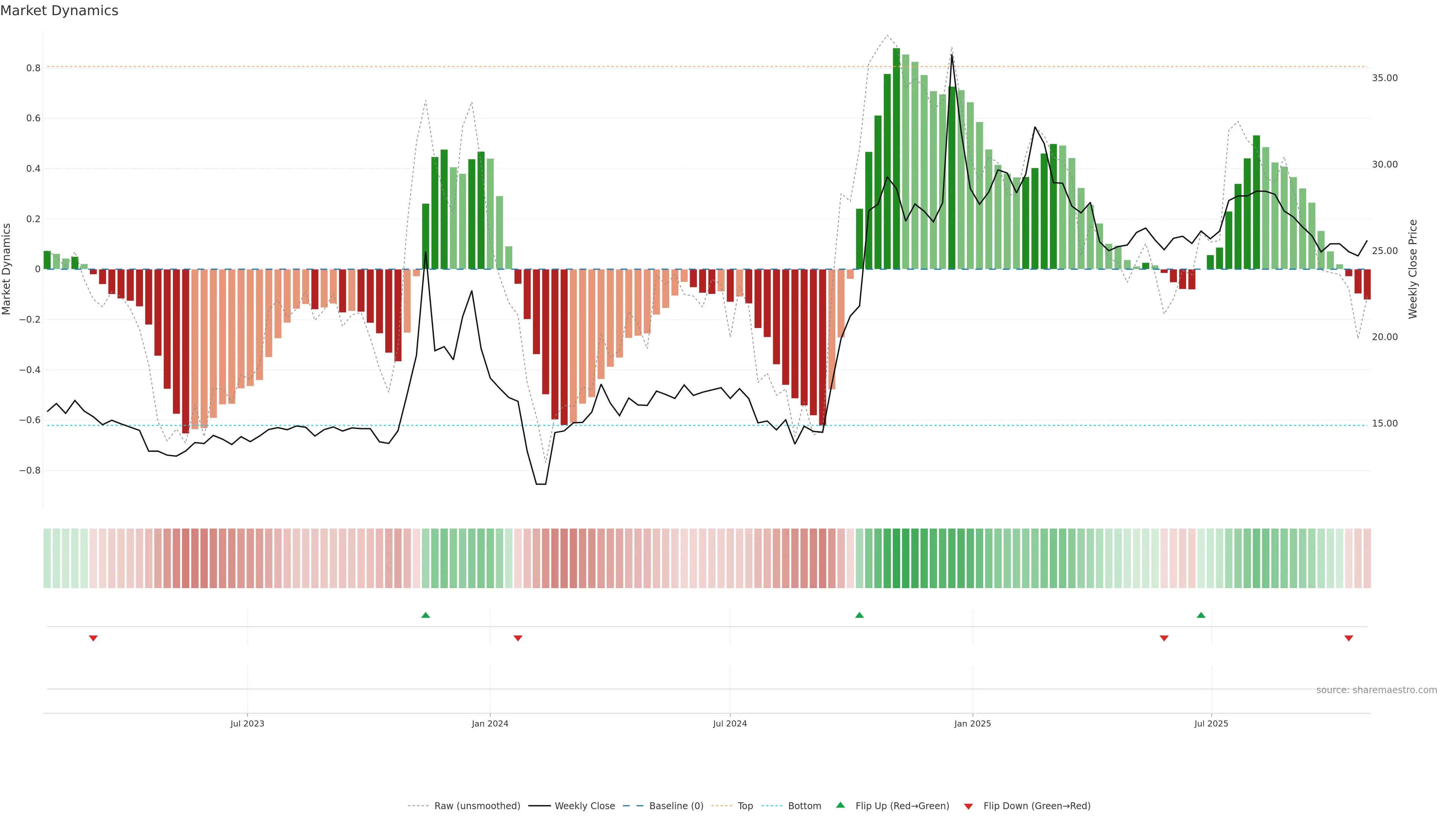Viewport: 1456px width, 819px height.
Task: Click the Market Dynamics chart title
Action: pyautogui.click(x=60, y=11)
